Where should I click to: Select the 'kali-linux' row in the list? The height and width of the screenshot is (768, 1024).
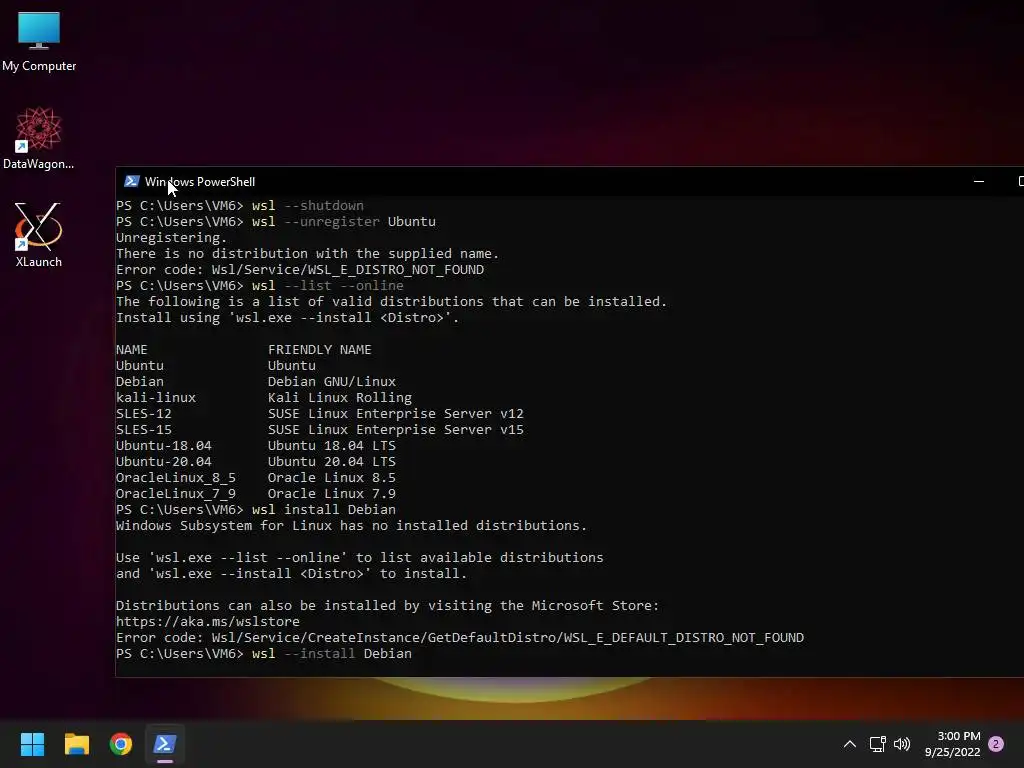click(264, 398)
